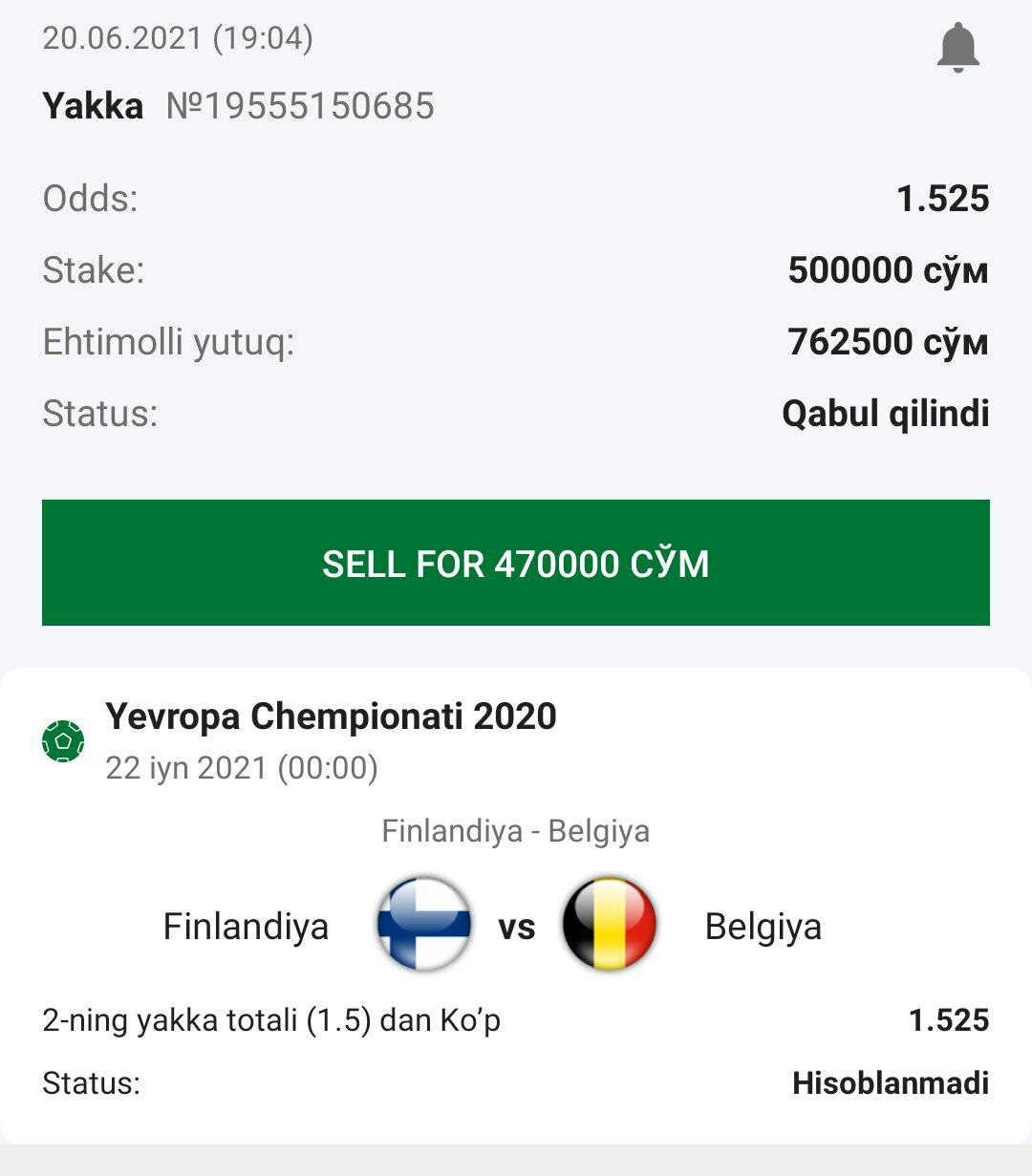Tap the bet date 20.06.2021 (19:04)

click(178, 38)
